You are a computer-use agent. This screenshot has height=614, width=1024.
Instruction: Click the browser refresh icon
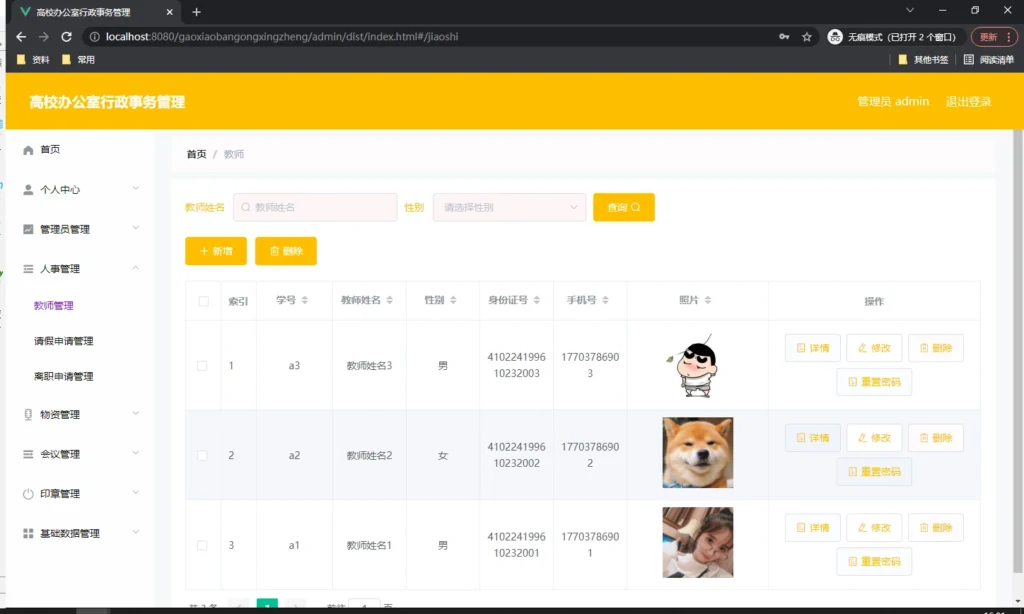(67, 35)
